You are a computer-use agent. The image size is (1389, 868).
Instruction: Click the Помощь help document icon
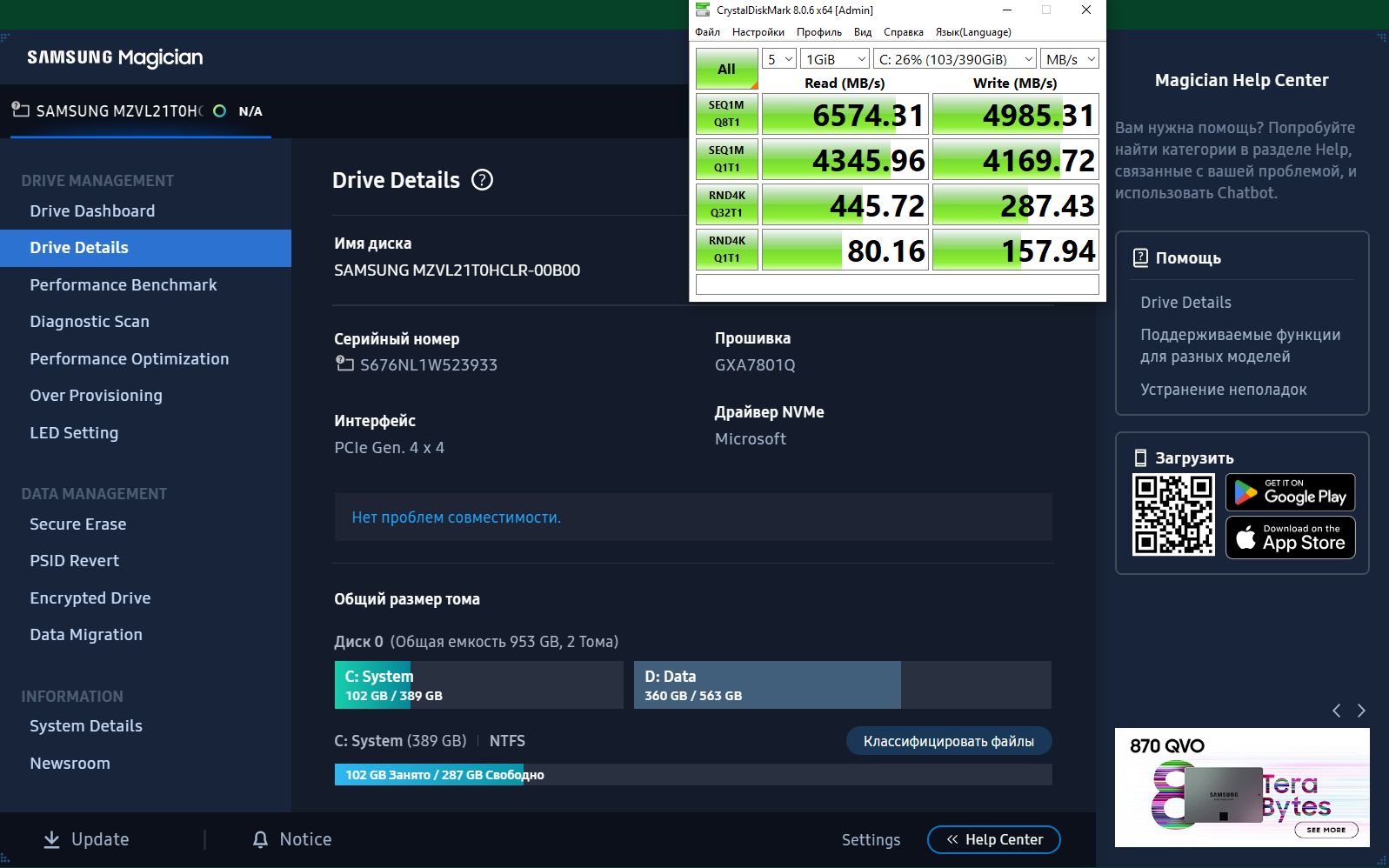pos(1140,257)
